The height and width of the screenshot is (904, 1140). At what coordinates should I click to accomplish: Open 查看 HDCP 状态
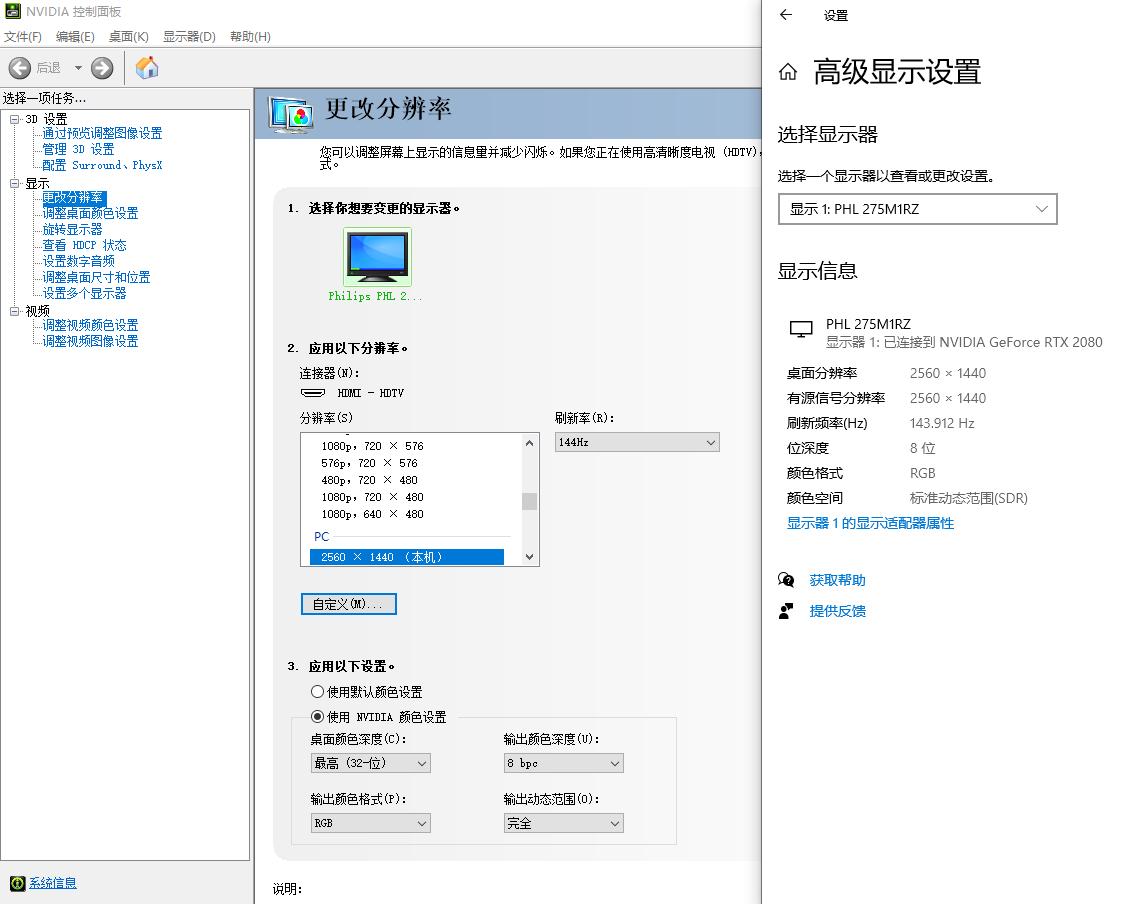pos(84,245)
